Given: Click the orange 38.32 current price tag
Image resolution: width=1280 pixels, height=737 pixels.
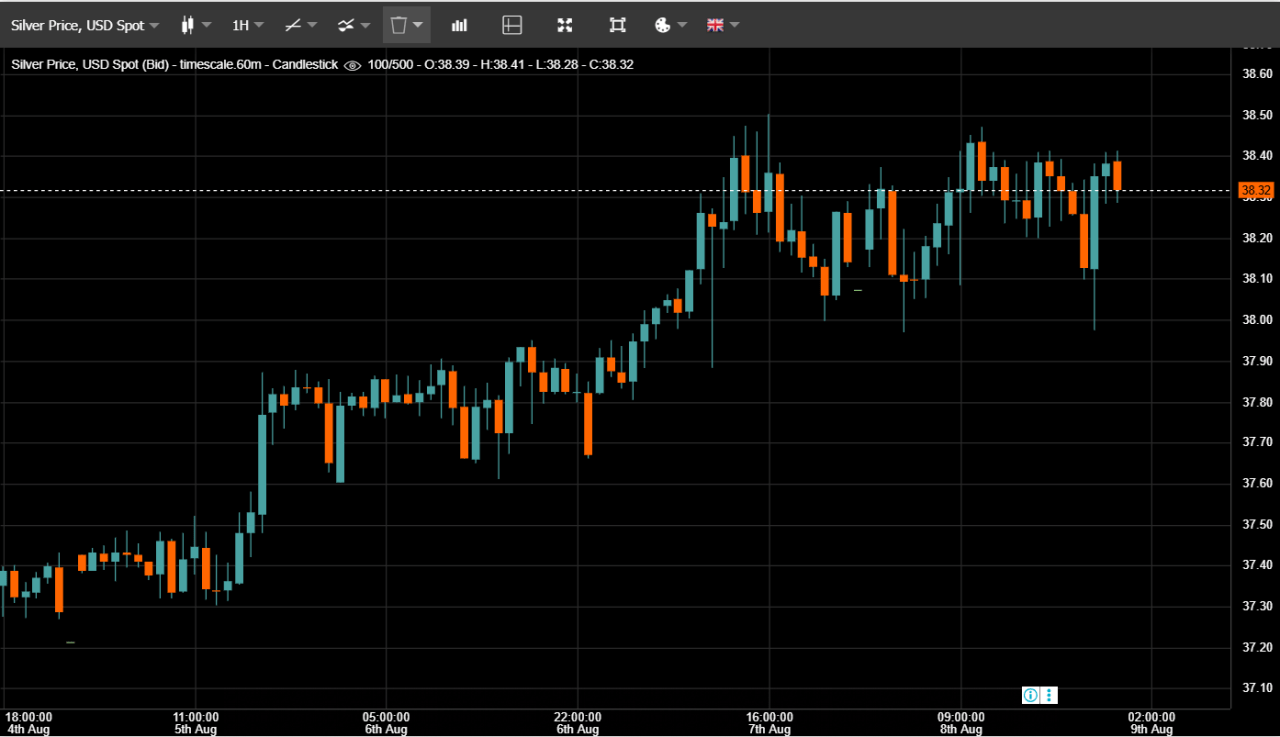Looking at the screenshot, I should point(1255,190).
